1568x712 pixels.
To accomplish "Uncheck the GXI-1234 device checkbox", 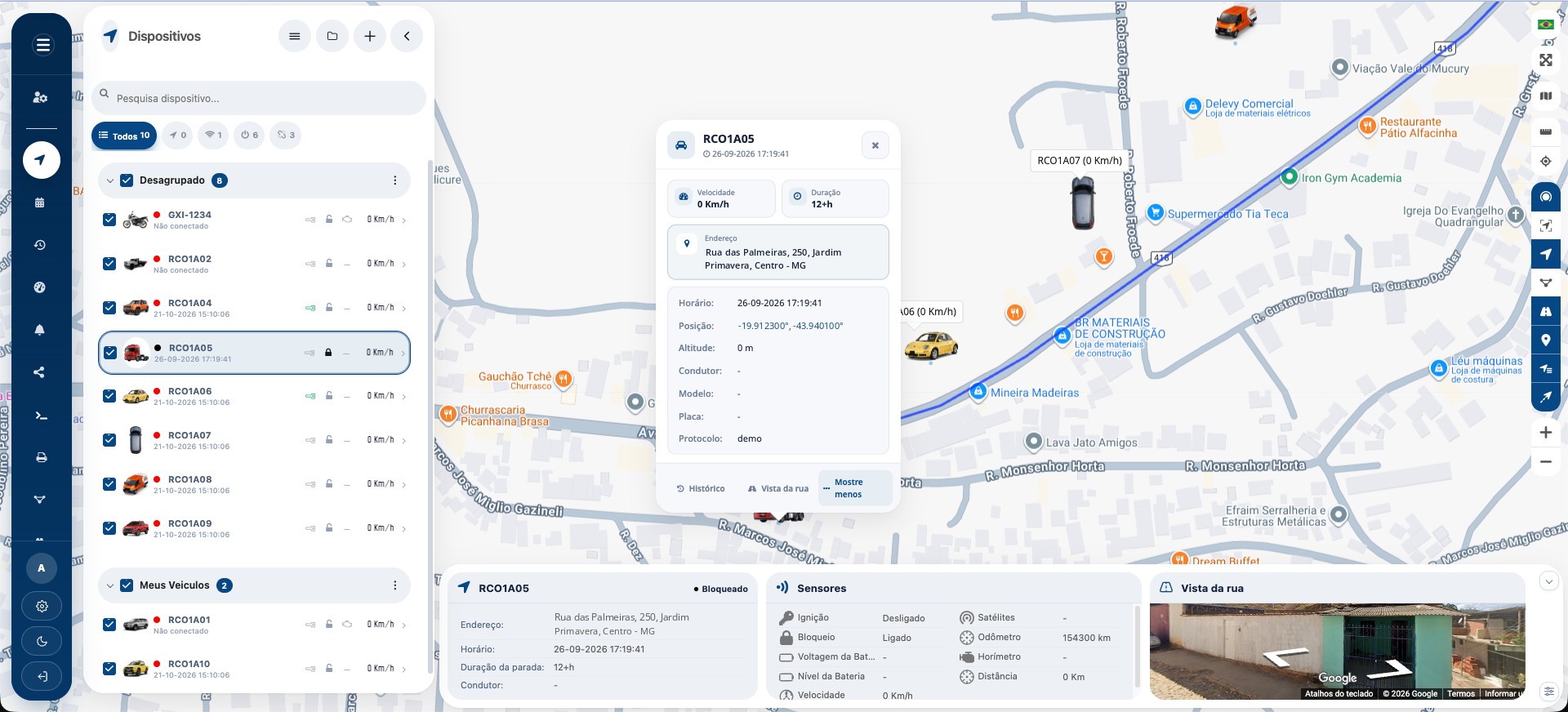I will tap(109, 220).
